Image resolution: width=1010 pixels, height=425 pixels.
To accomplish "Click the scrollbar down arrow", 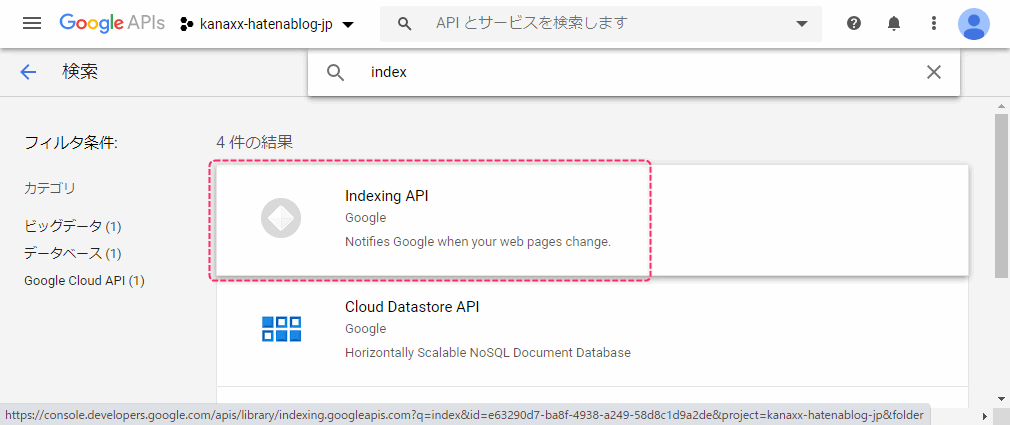I will (1001, 399).
